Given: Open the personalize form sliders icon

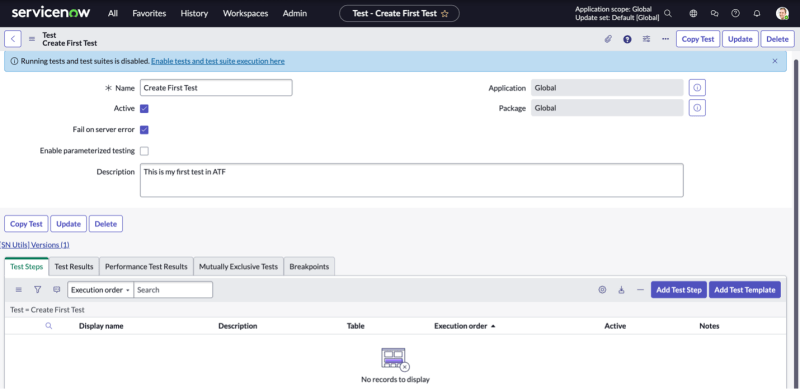Looking at the screenshot, I should coord(646,39).
